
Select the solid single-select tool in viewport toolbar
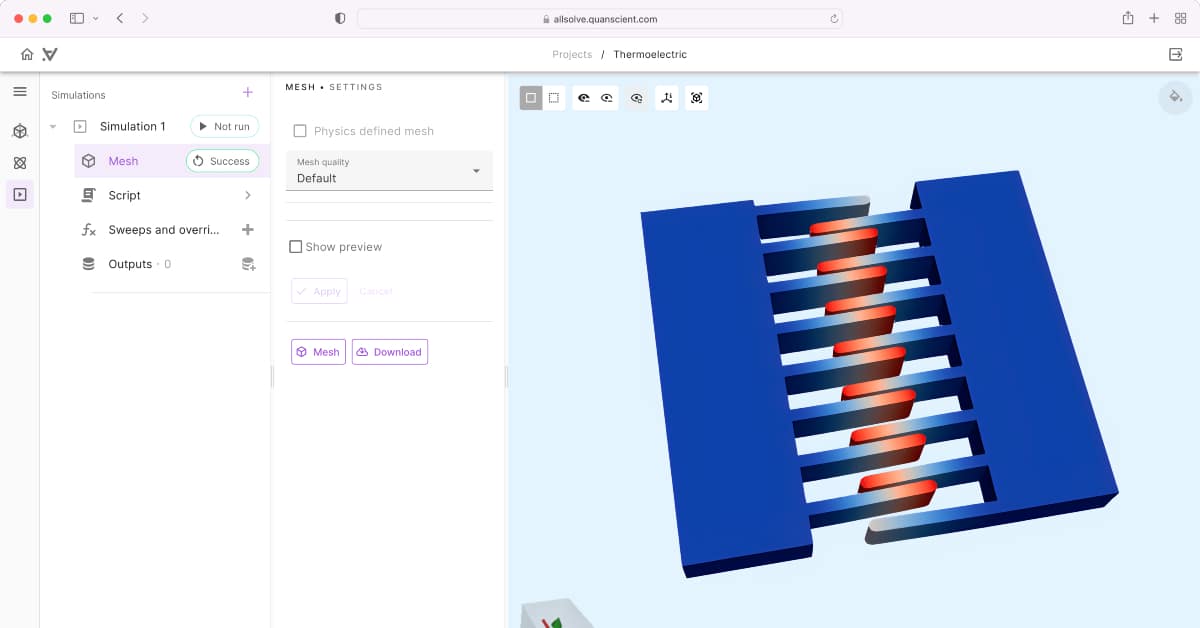pyautogui.click(x=531, y=98)
